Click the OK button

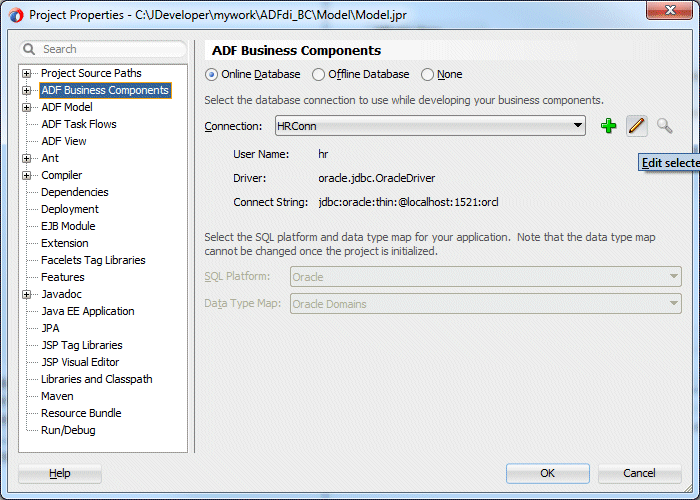(548, 473)
